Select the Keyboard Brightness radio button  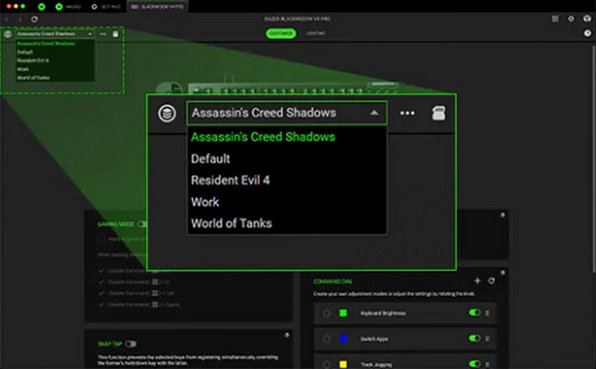(x=327, y=313)
